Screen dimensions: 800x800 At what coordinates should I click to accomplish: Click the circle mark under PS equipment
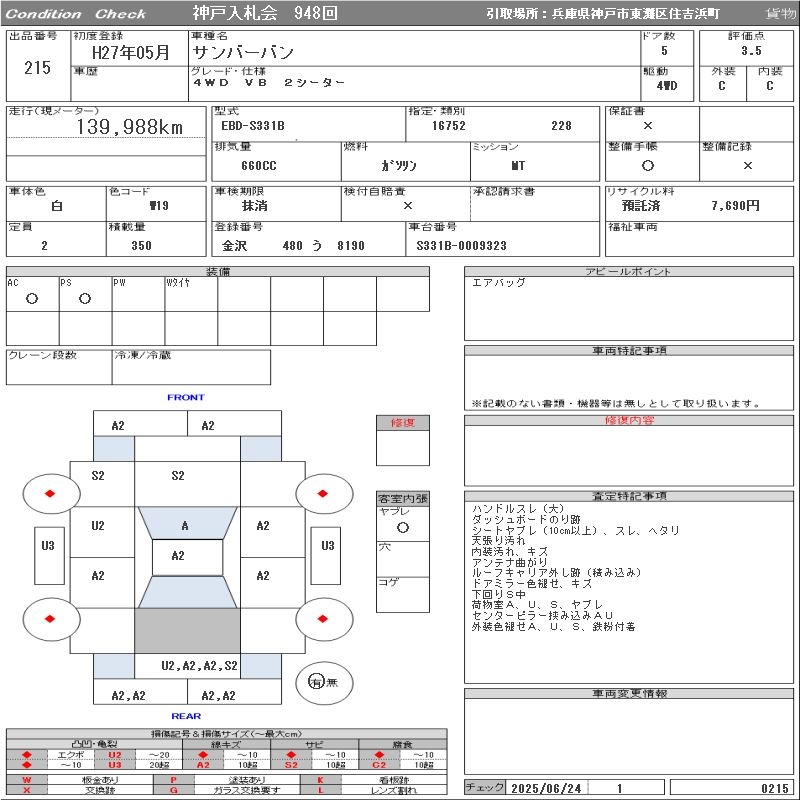85,299
